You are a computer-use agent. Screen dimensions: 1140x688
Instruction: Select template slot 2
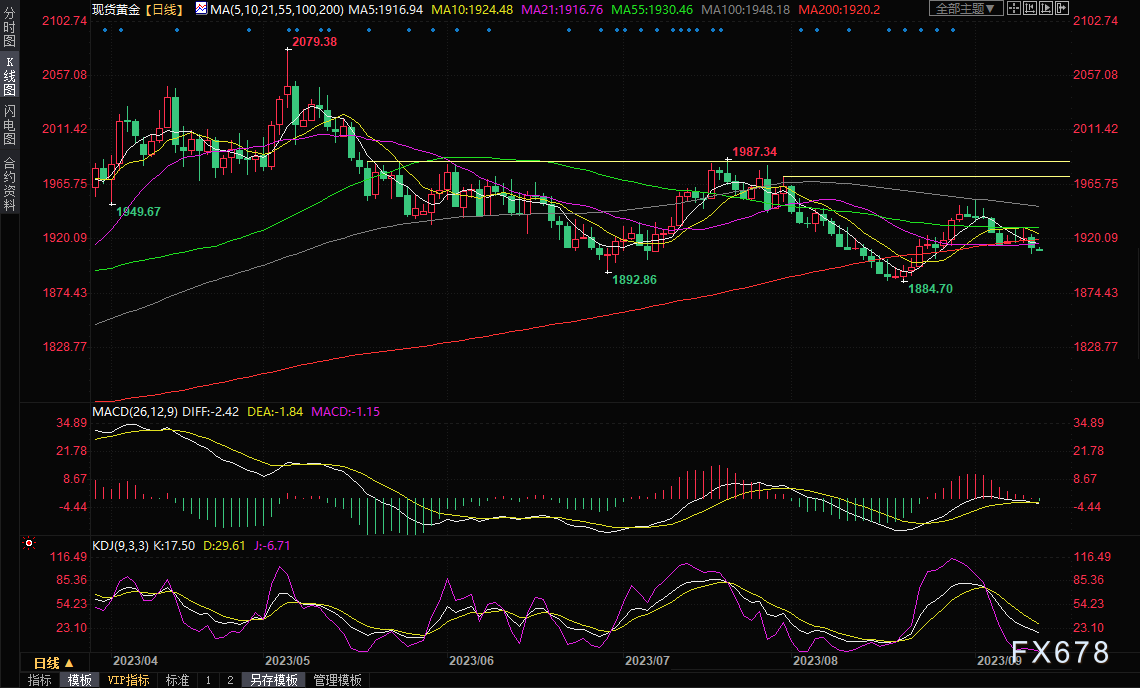point(229,680)
